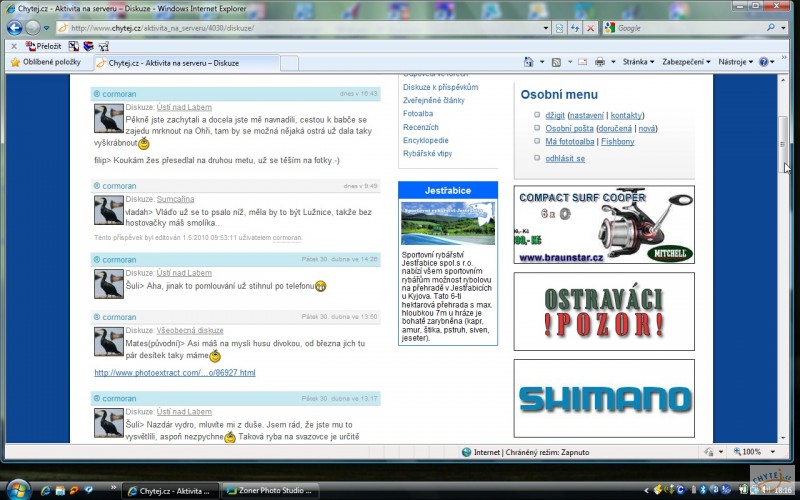Open Má fotoalba link
Viewport: 800px width, 500px height.
tap(570, 142)
